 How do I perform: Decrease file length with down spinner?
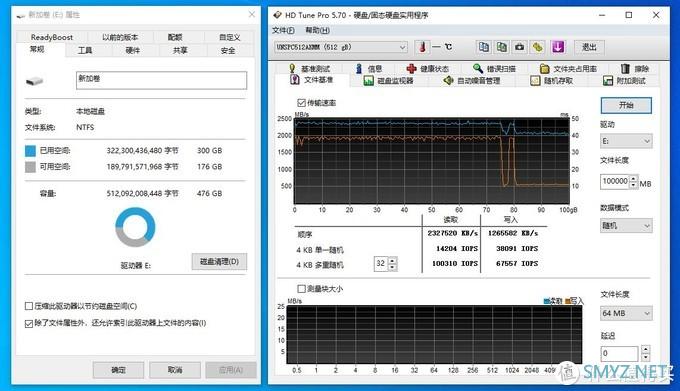[634, 185]
